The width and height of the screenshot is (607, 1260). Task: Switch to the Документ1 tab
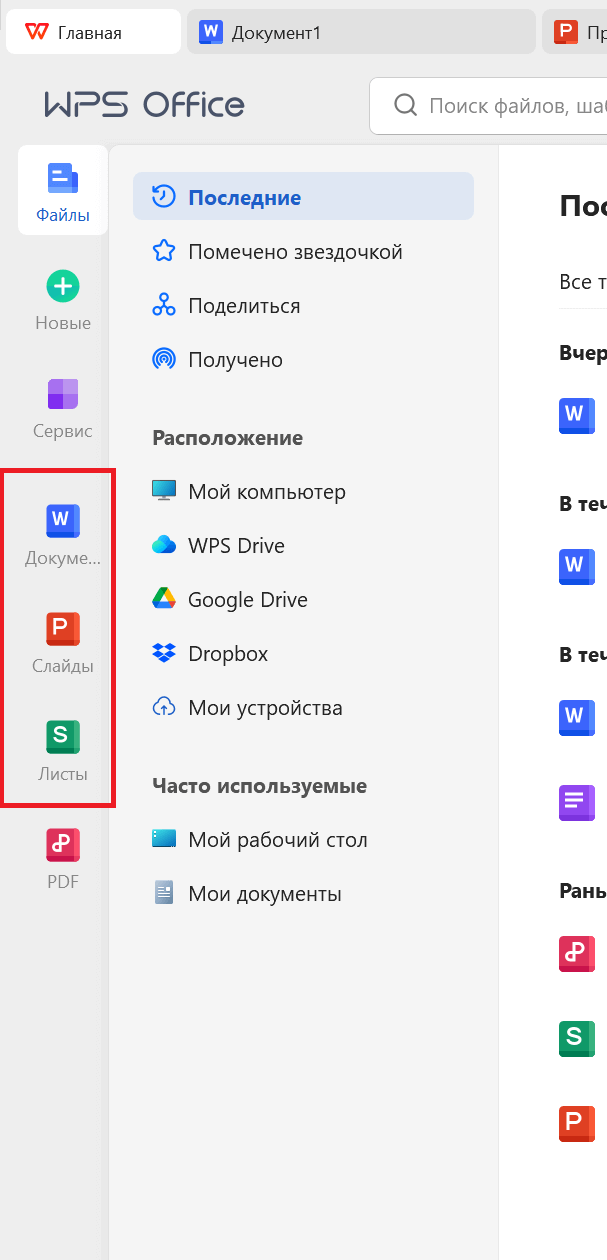[361, 32]
